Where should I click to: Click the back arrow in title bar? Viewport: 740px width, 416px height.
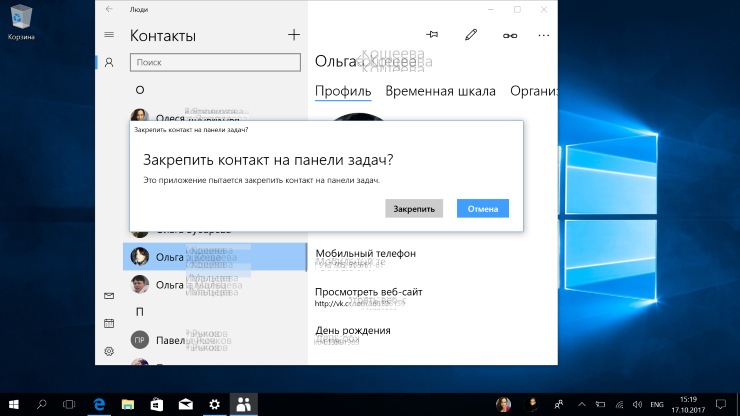click(x=109, y=9)
